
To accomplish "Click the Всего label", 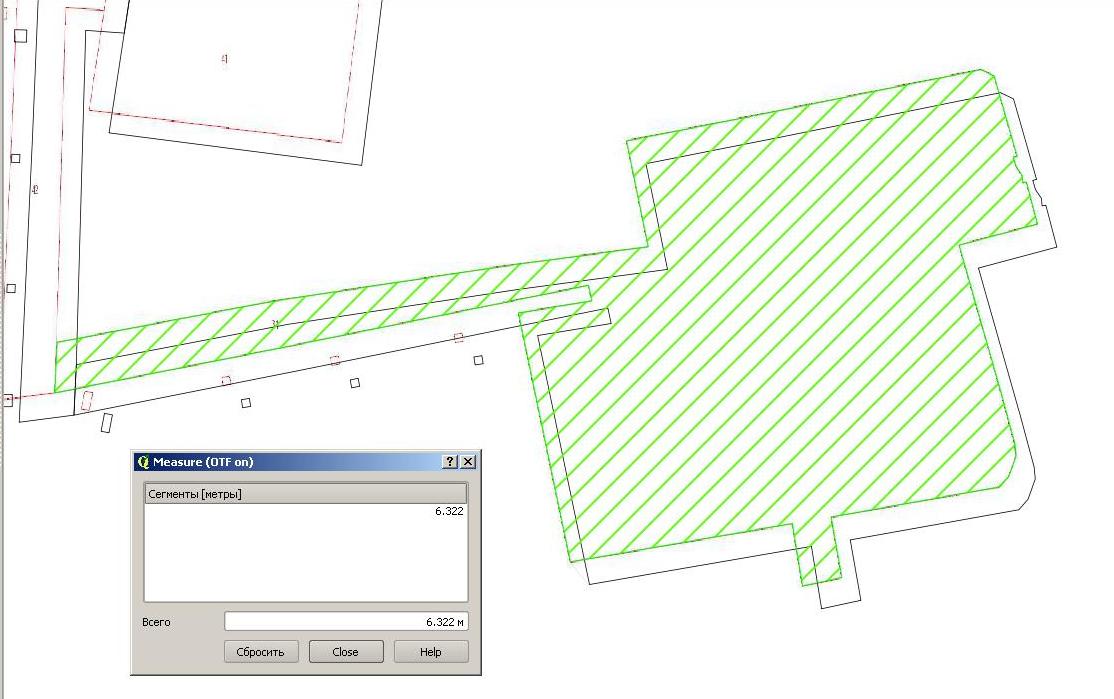I will click(x=156, y=622).
